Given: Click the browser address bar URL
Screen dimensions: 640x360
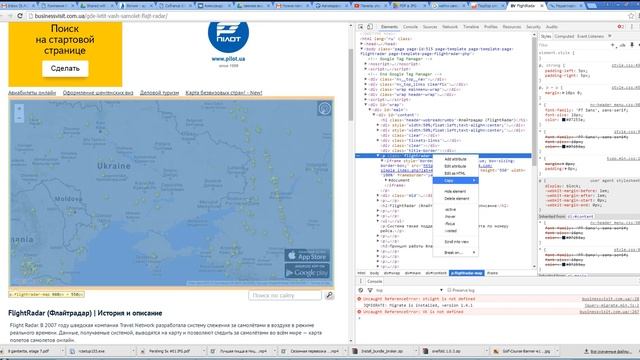Looking at the screenshot, I should [x=101, y=16].
